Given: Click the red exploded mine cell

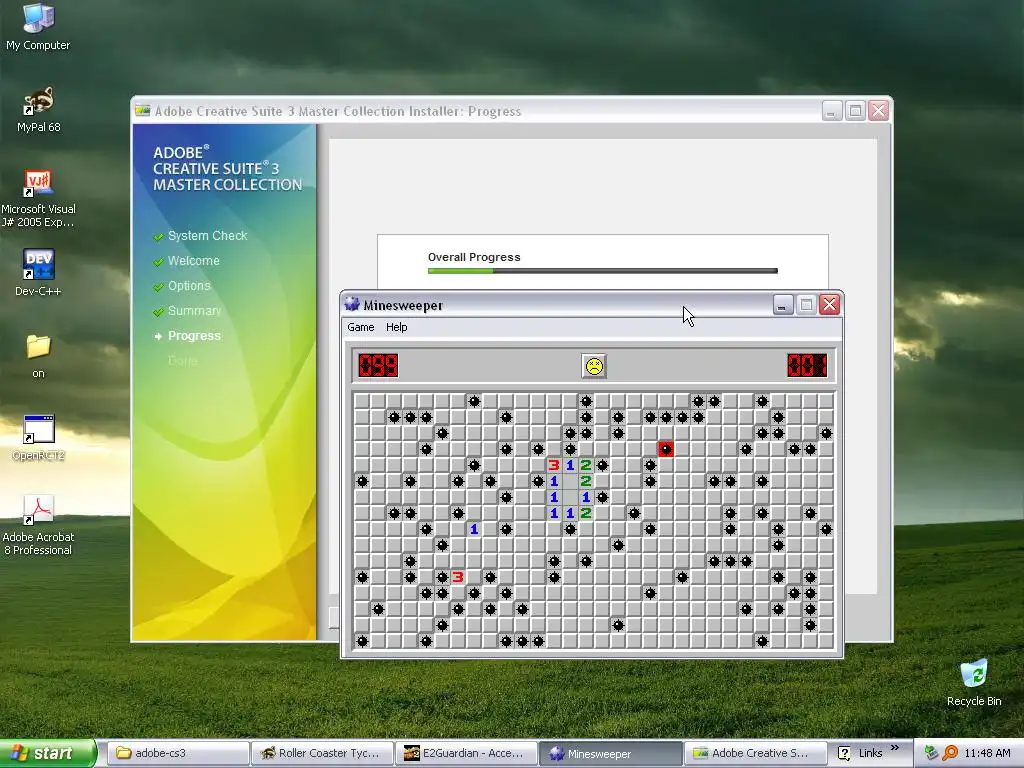Looking at the screenshot, I should click(x=665, y=449).
